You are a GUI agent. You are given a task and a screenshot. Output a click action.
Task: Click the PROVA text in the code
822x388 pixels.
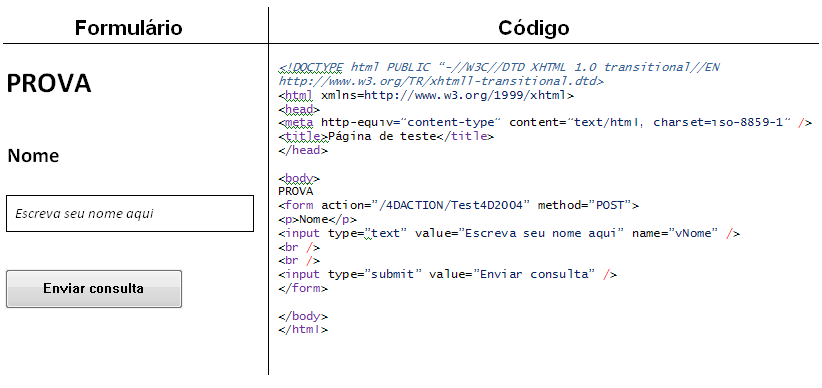click(x=296, y=191)
